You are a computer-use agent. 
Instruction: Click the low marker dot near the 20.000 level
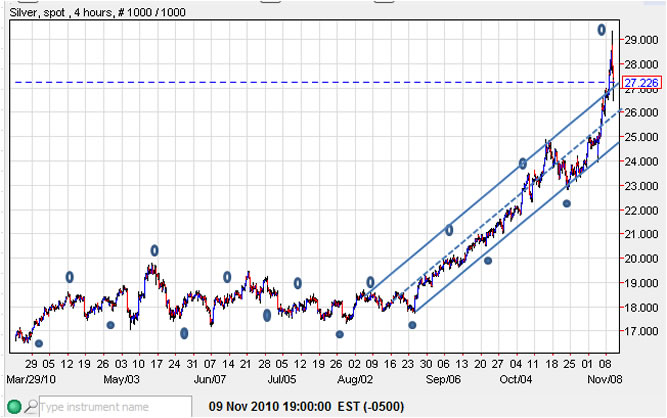coord(488,261)
